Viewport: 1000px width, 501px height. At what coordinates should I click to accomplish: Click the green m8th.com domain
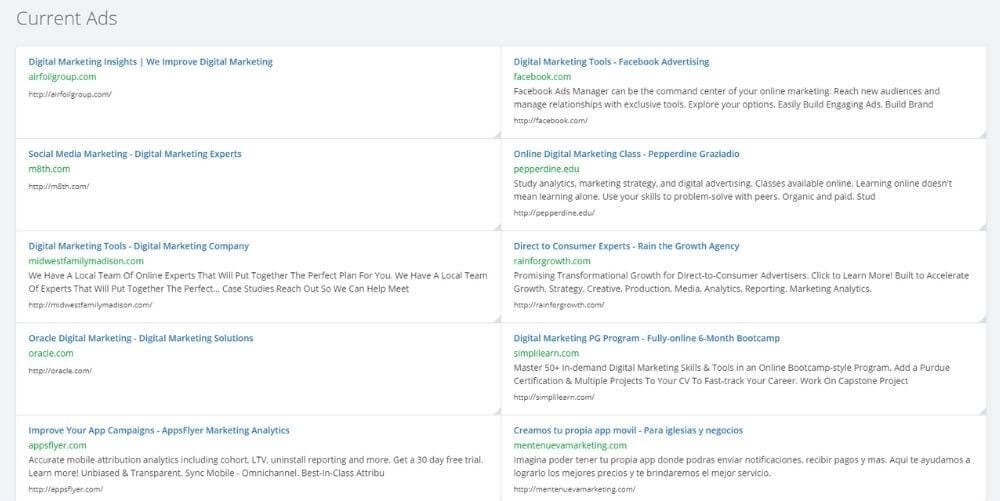pyautogui.click(x=49, y=169)
